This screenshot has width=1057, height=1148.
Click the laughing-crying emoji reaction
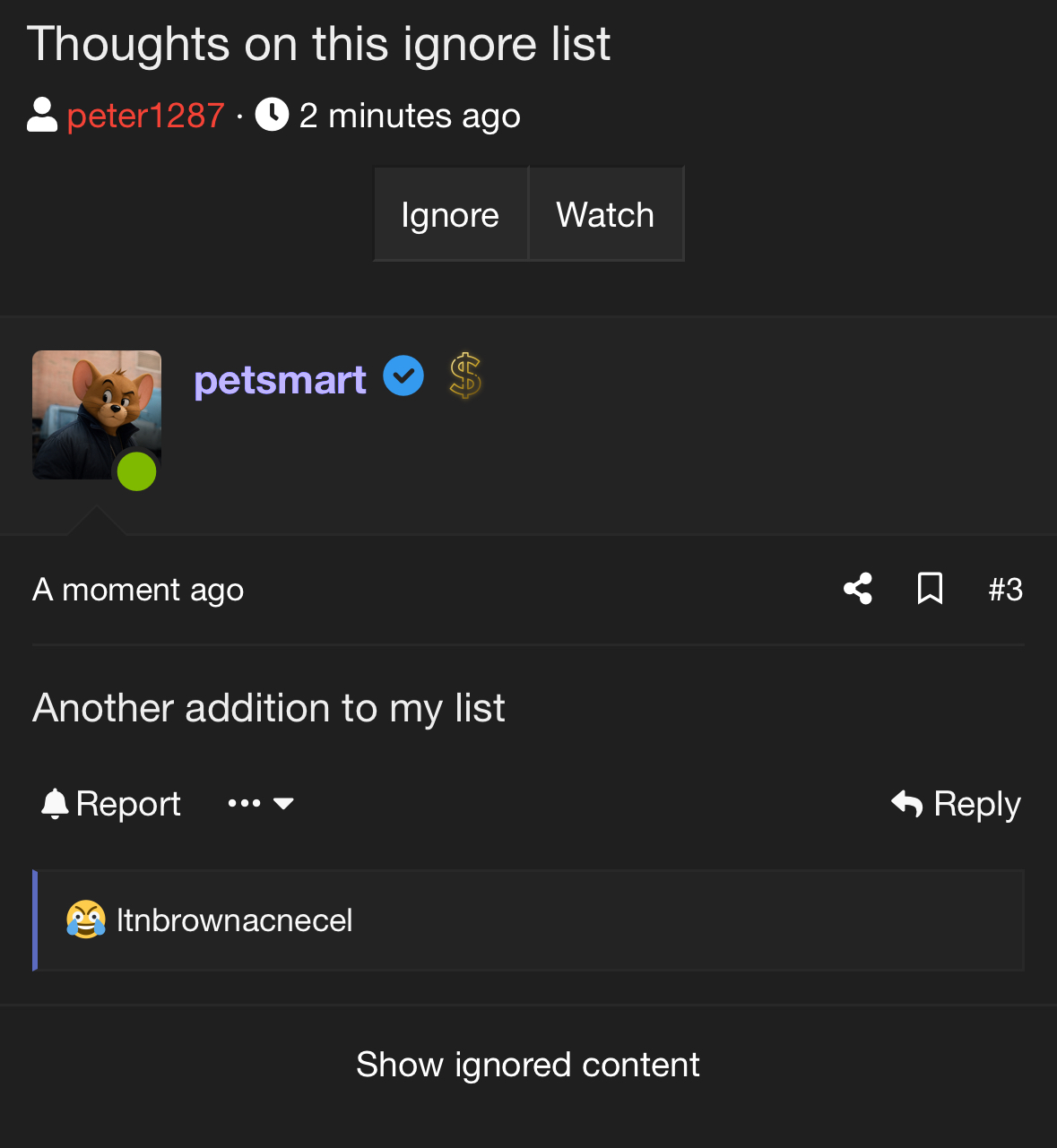pos(86,919)
